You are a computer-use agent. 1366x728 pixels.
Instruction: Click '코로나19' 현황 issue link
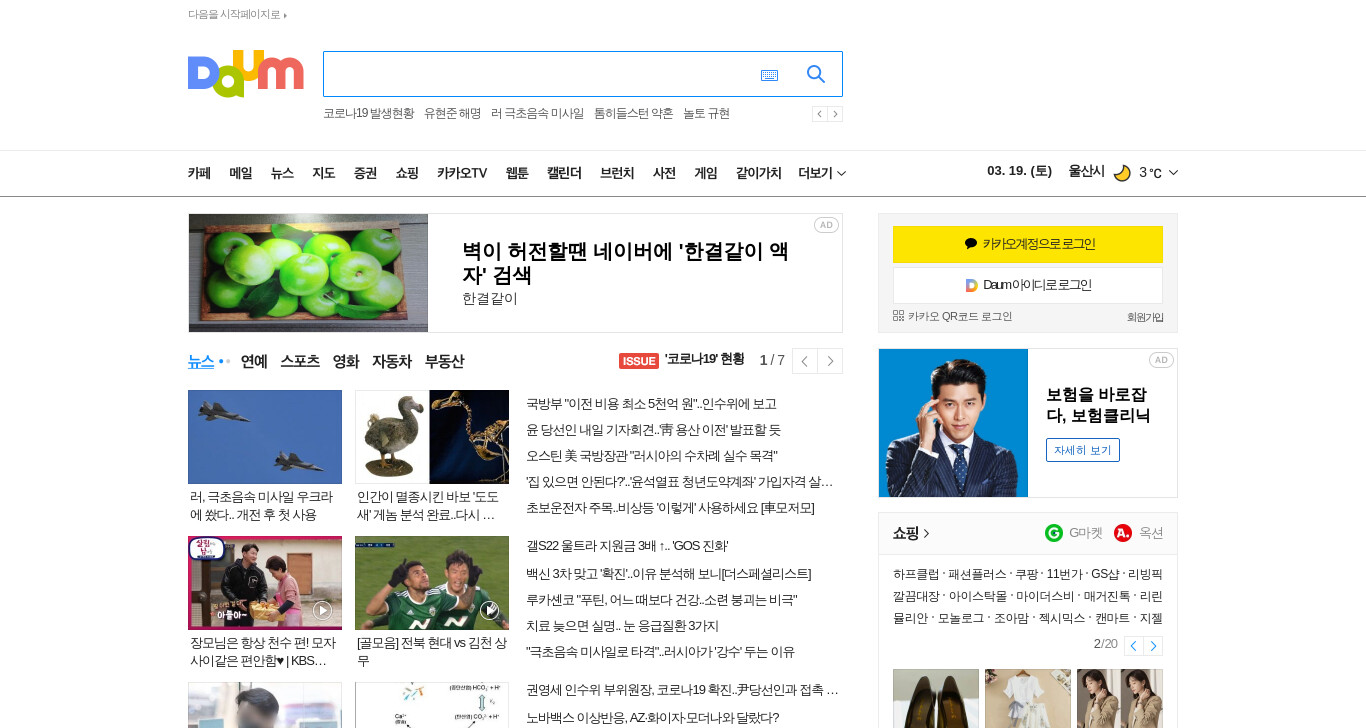pos(705,359)
